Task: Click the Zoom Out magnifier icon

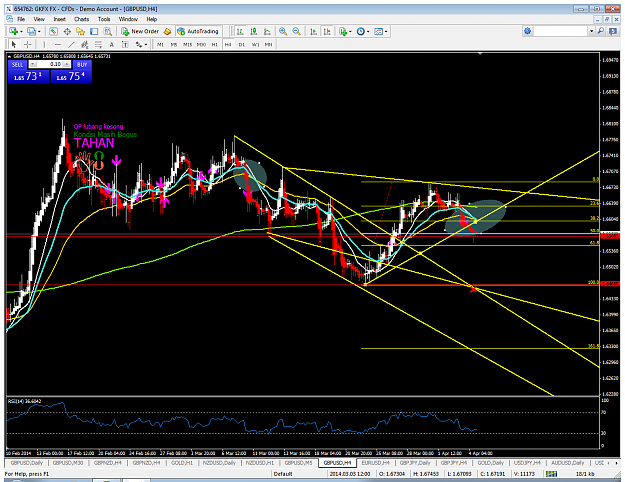Action: (297, 31)
